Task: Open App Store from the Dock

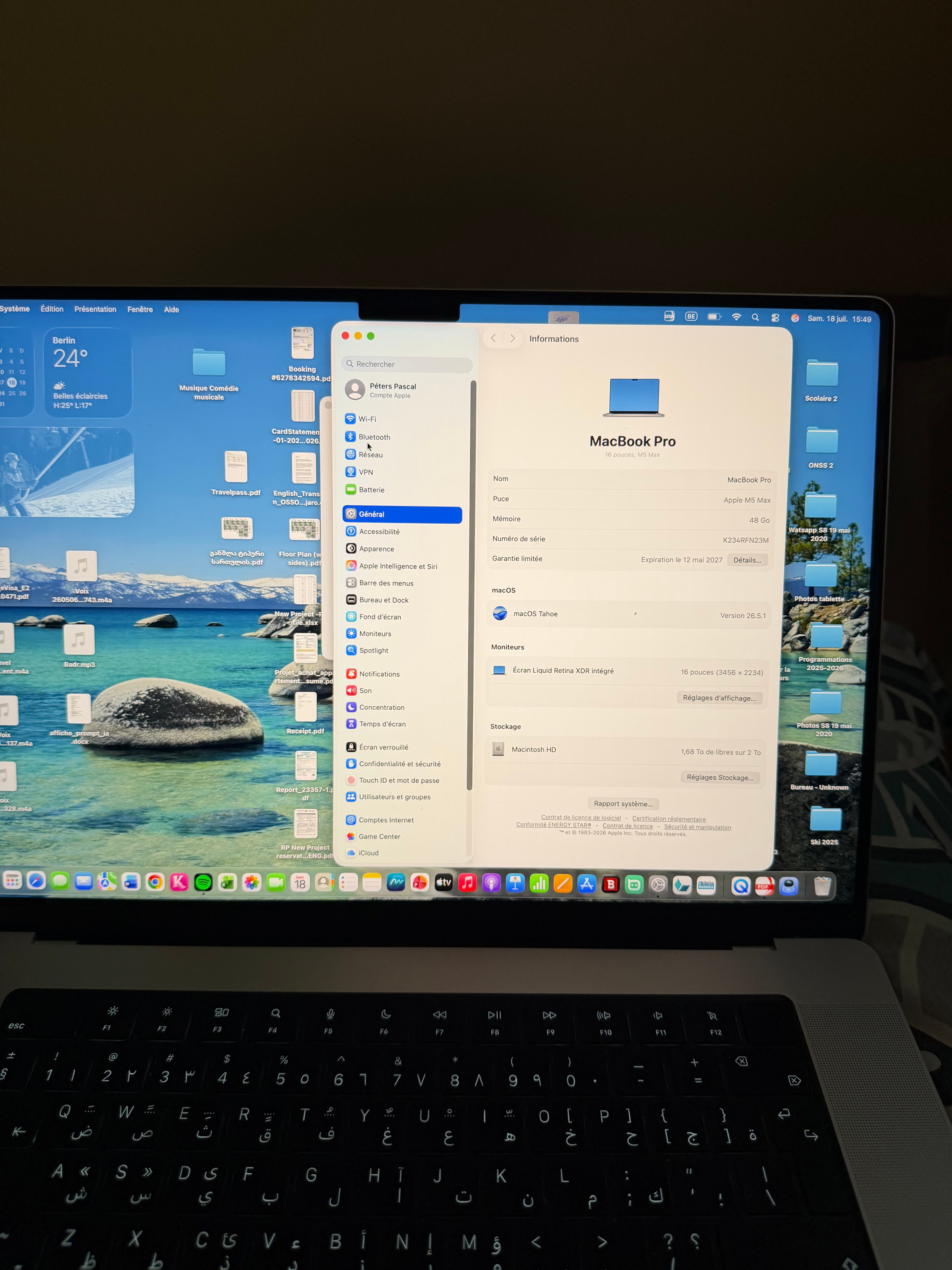Action: (586, 884)
